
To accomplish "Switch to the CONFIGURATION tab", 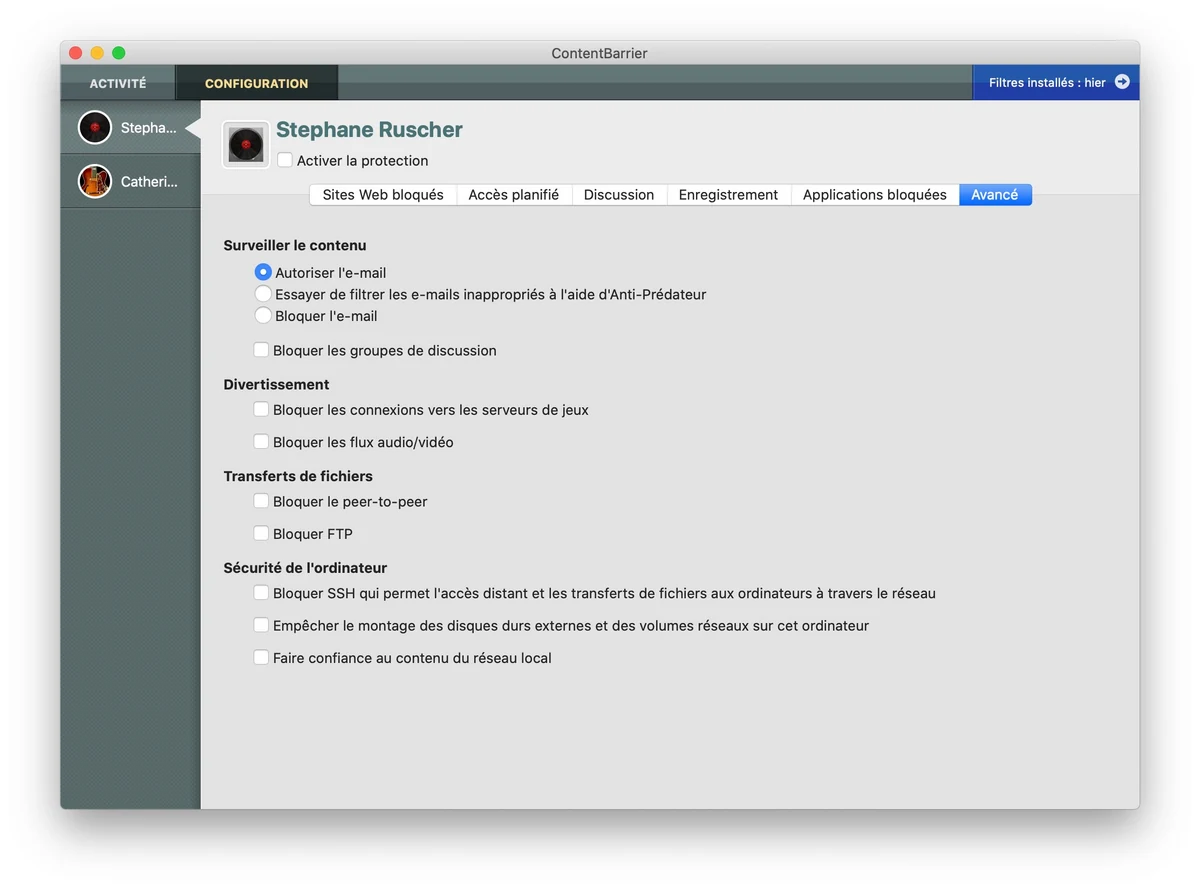I will [x=257, y=83].
